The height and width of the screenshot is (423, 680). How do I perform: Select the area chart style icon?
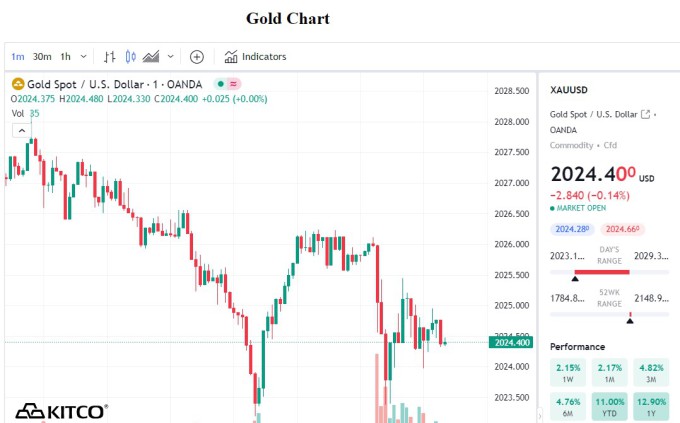tap(152, 57)
